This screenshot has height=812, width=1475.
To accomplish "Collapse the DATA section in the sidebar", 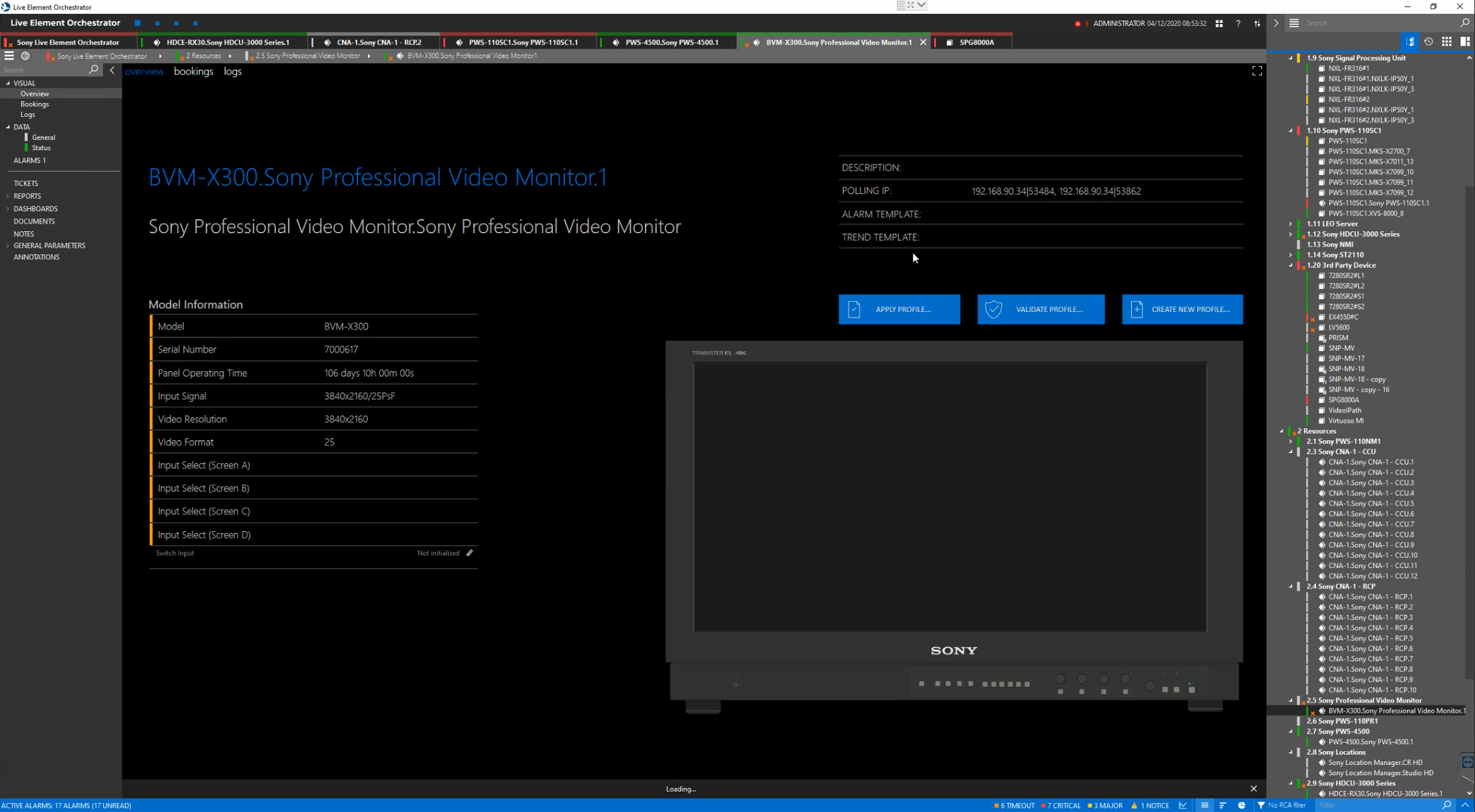I will (x=8, y=127).
